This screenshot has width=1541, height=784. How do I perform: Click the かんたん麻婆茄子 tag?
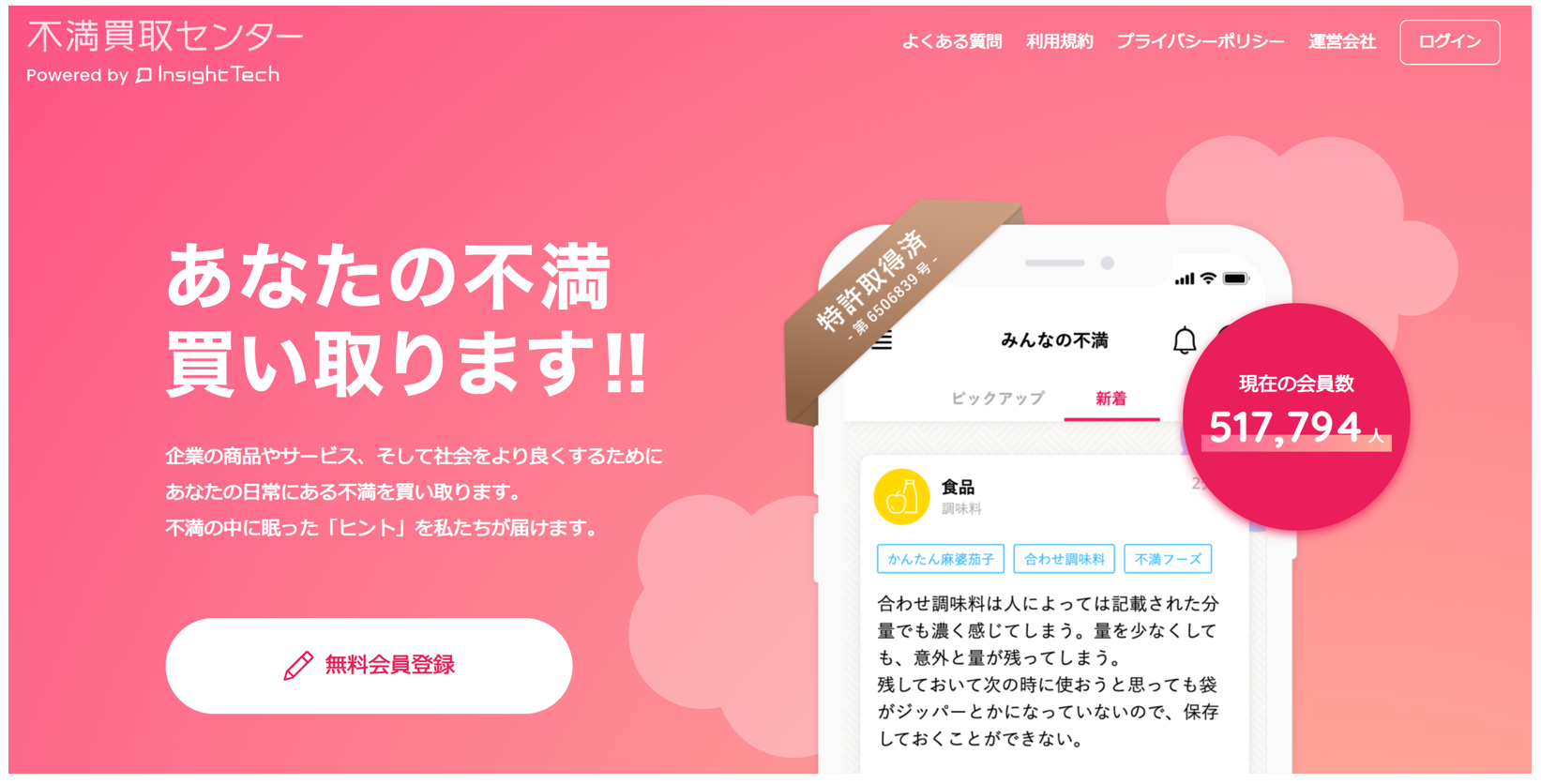click(941, 559)
